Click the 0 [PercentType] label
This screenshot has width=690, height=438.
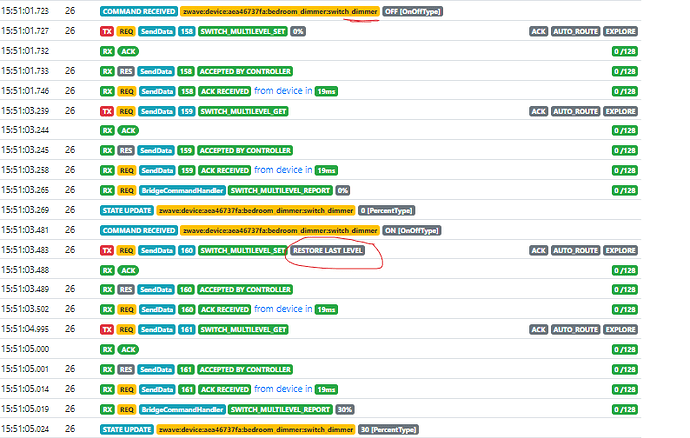pyautogui.click(x=386, y=210)
